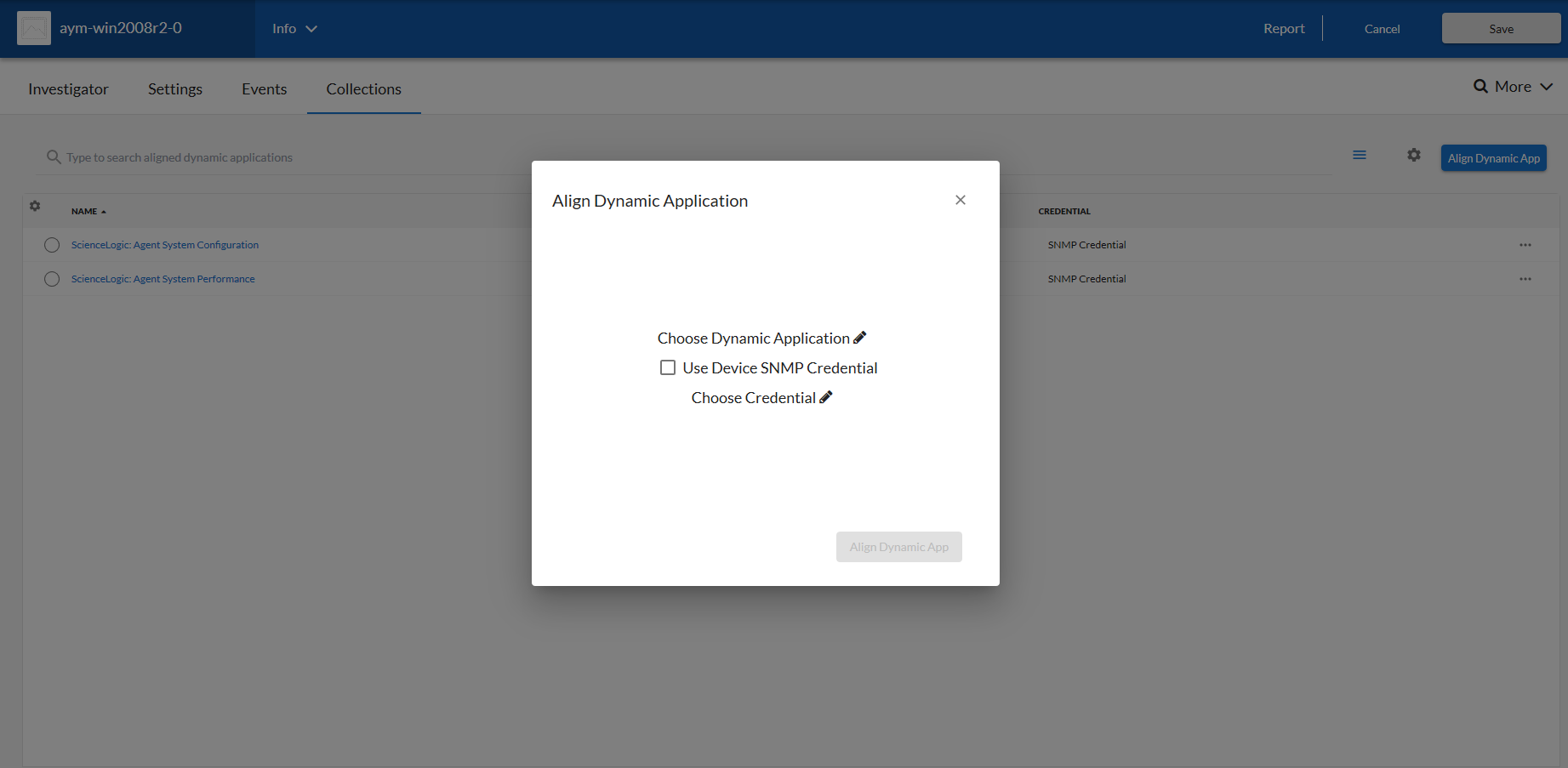Viewport: 1568px width, 768px height.
Task: Close the Align Dynamic Application dialog
Action: 960,200
